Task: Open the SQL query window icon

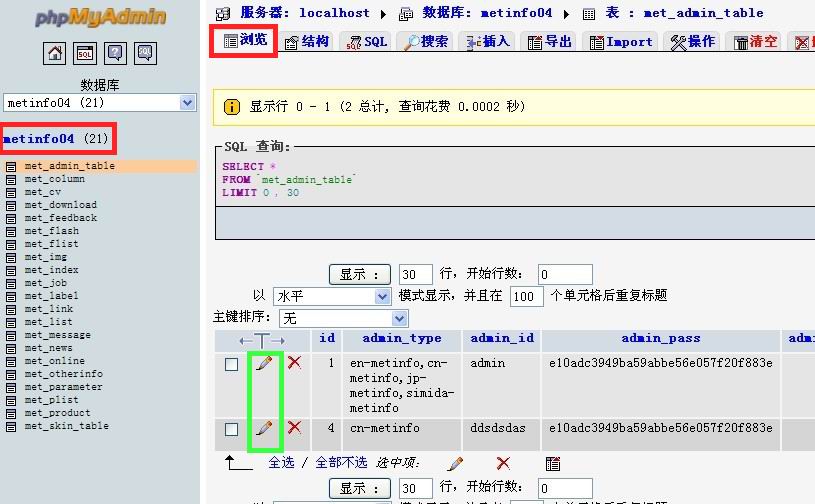Action: 85,53
